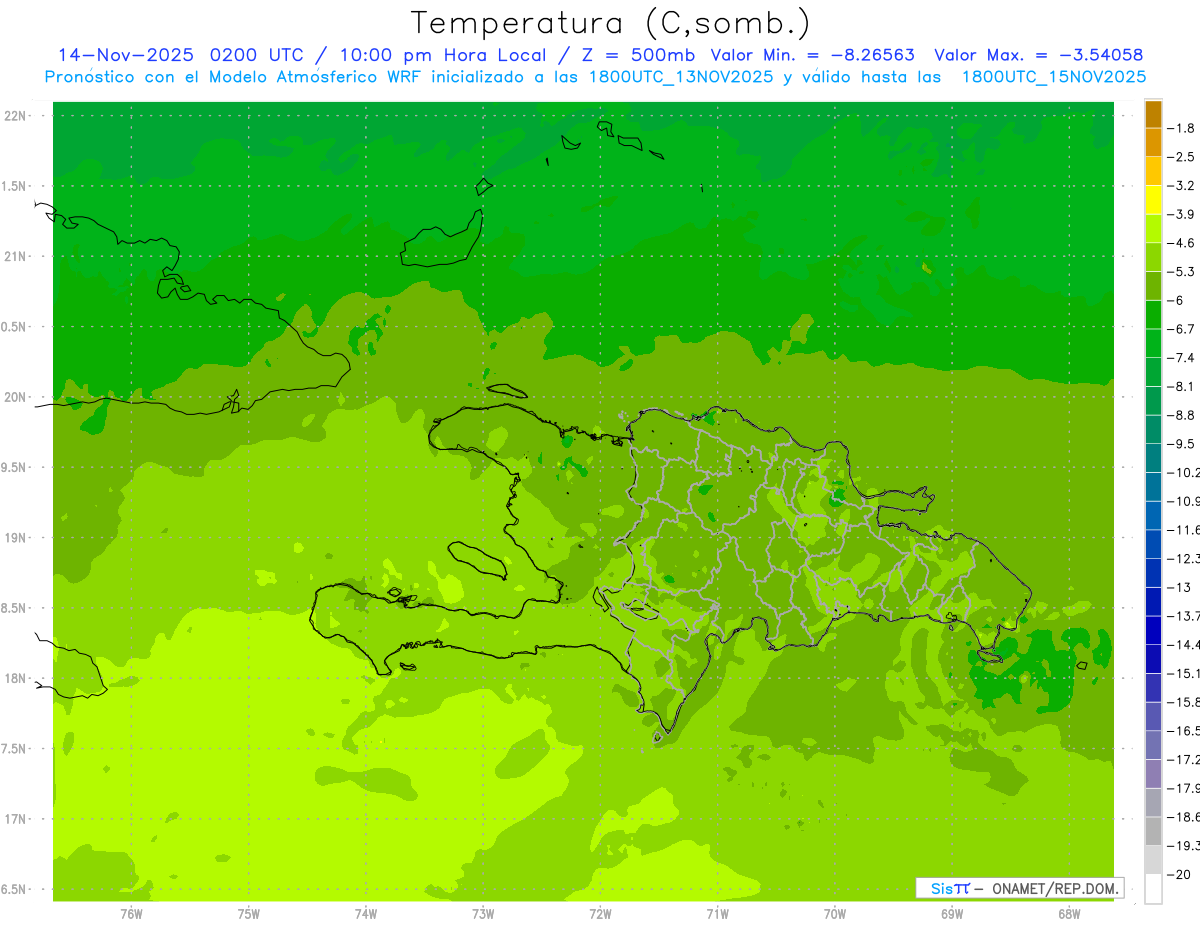Click the title "Temperatura (C,somb.)"

[611, 23]
